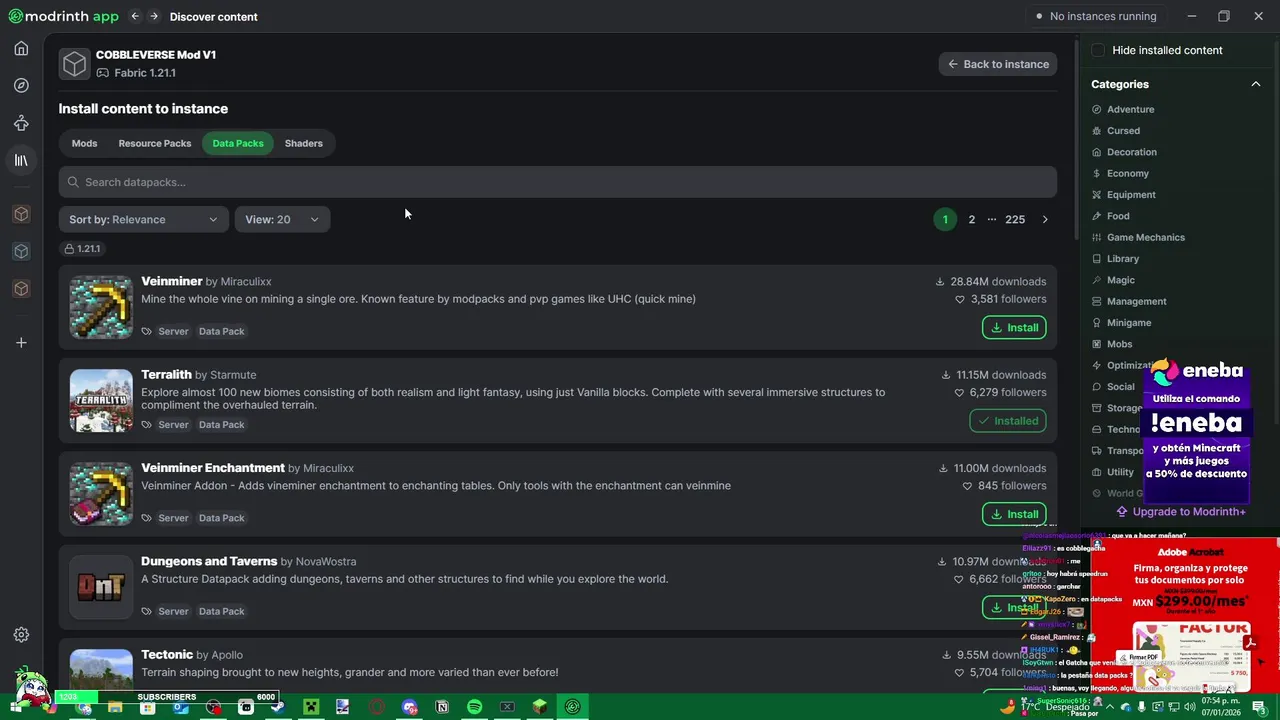Navigate back with the left arrow
The width and height of the screenshot is (1280, 720).
point(135,16)
